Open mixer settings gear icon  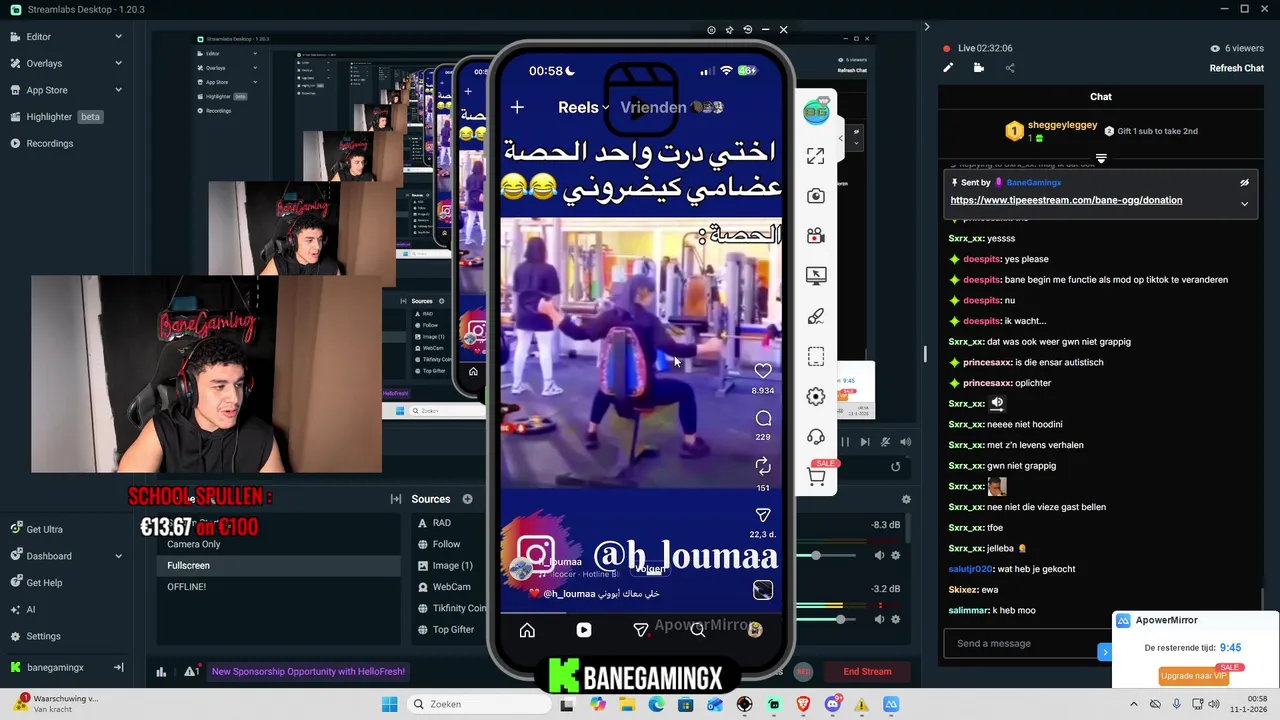tap(906, 499)
